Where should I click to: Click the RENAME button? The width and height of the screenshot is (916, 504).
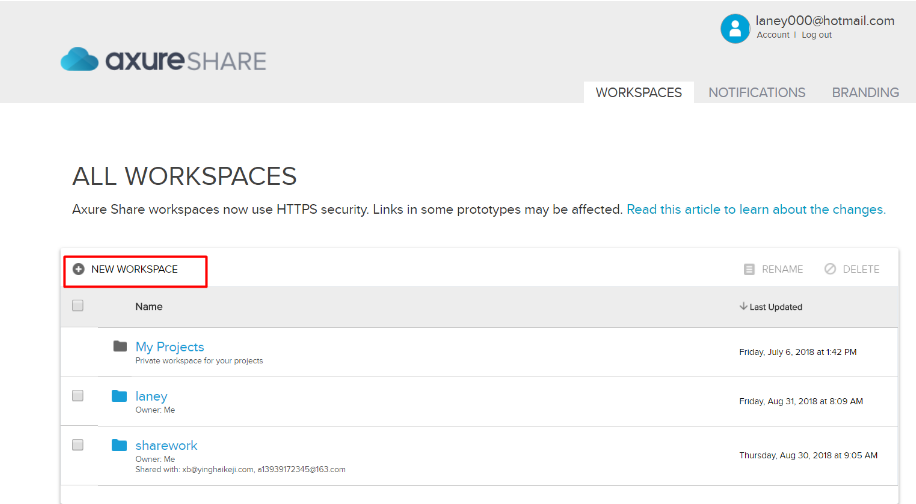[773, 269]
